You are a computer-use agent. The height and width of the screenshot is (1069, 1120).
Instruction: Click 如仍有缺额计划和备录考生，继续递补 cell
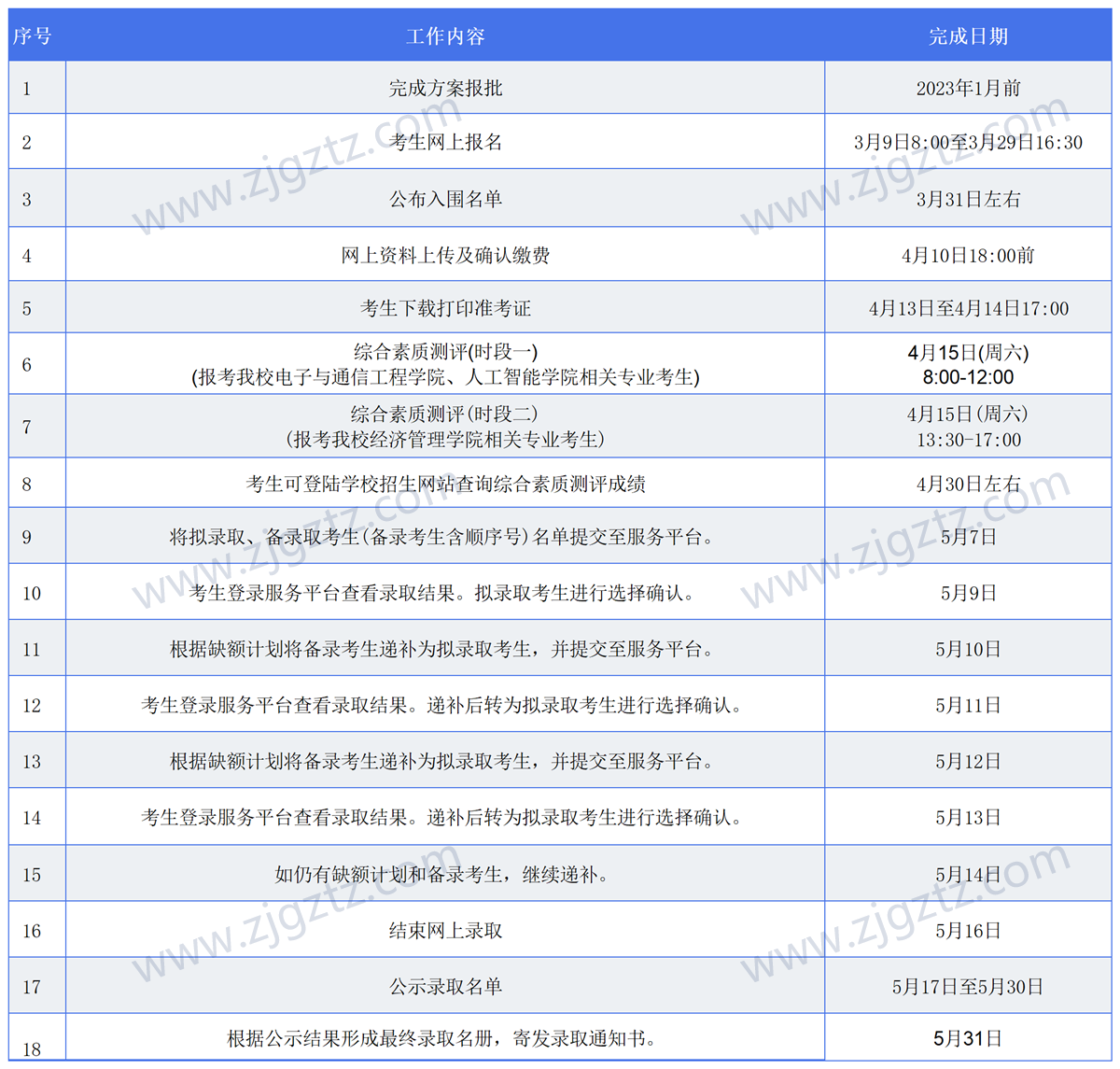445,874
